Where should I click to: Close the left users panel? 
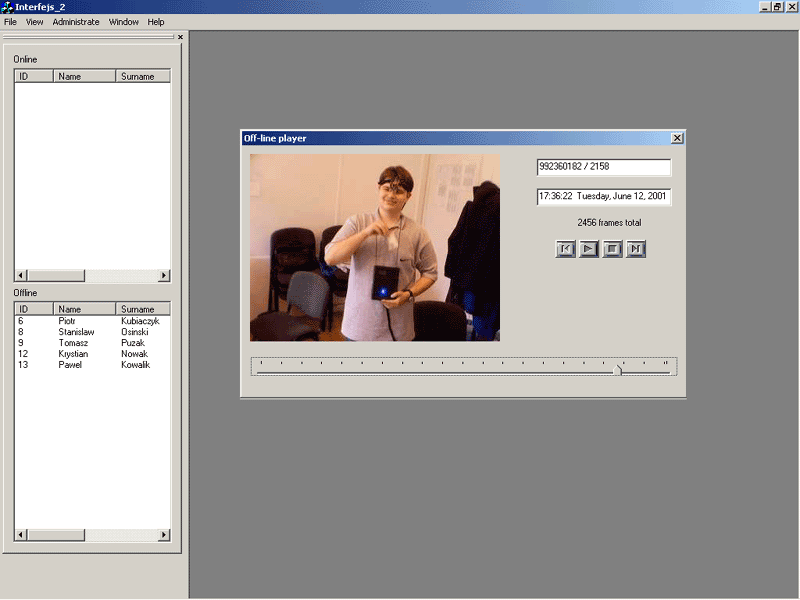pyautogui.click(x=180, y=37)
